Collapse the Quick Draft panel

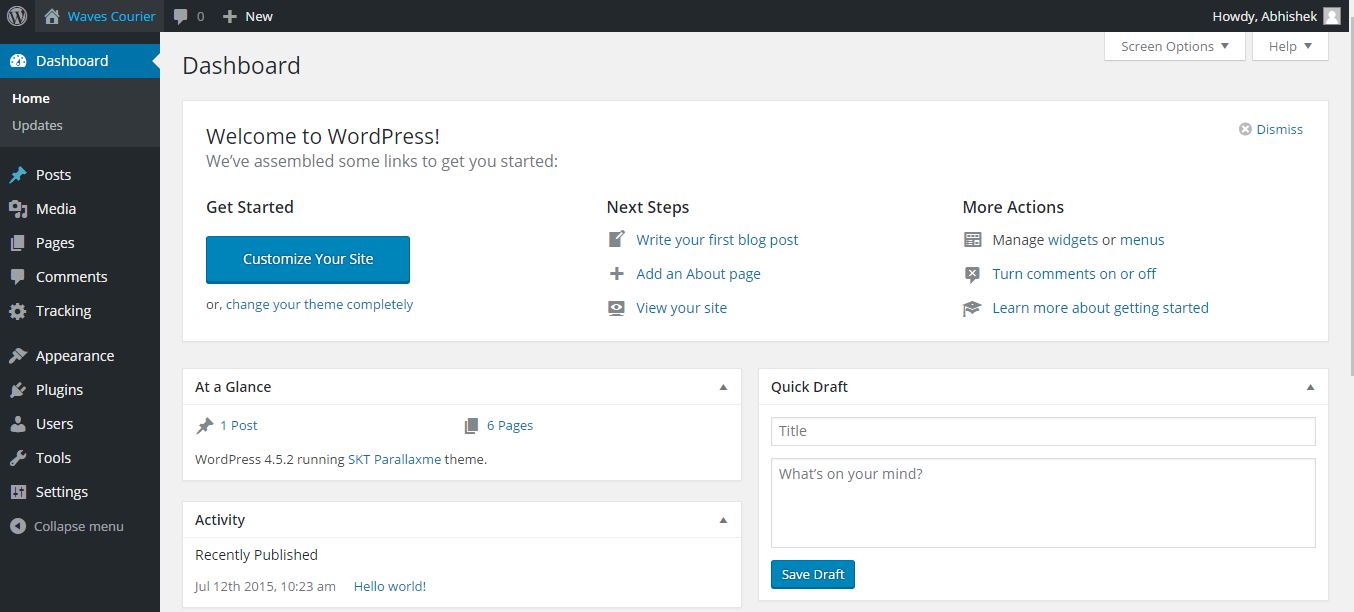[1310, 387]
